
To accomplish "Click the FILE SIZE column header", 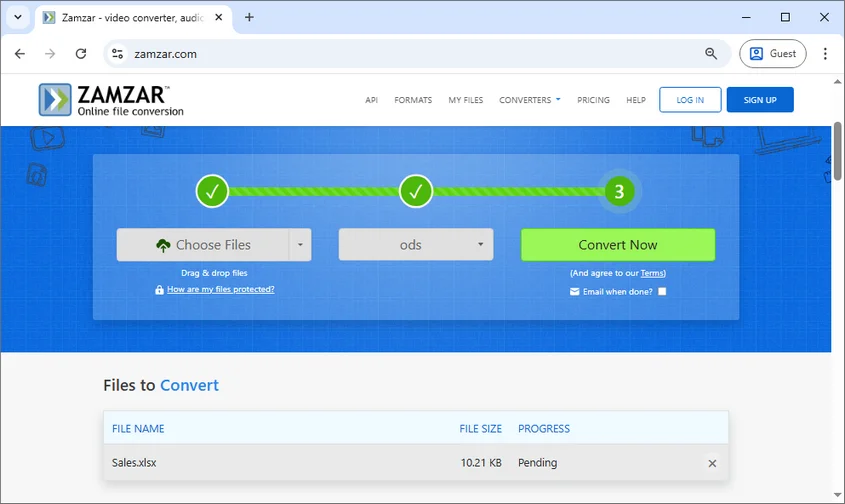I will pos(481,429).
